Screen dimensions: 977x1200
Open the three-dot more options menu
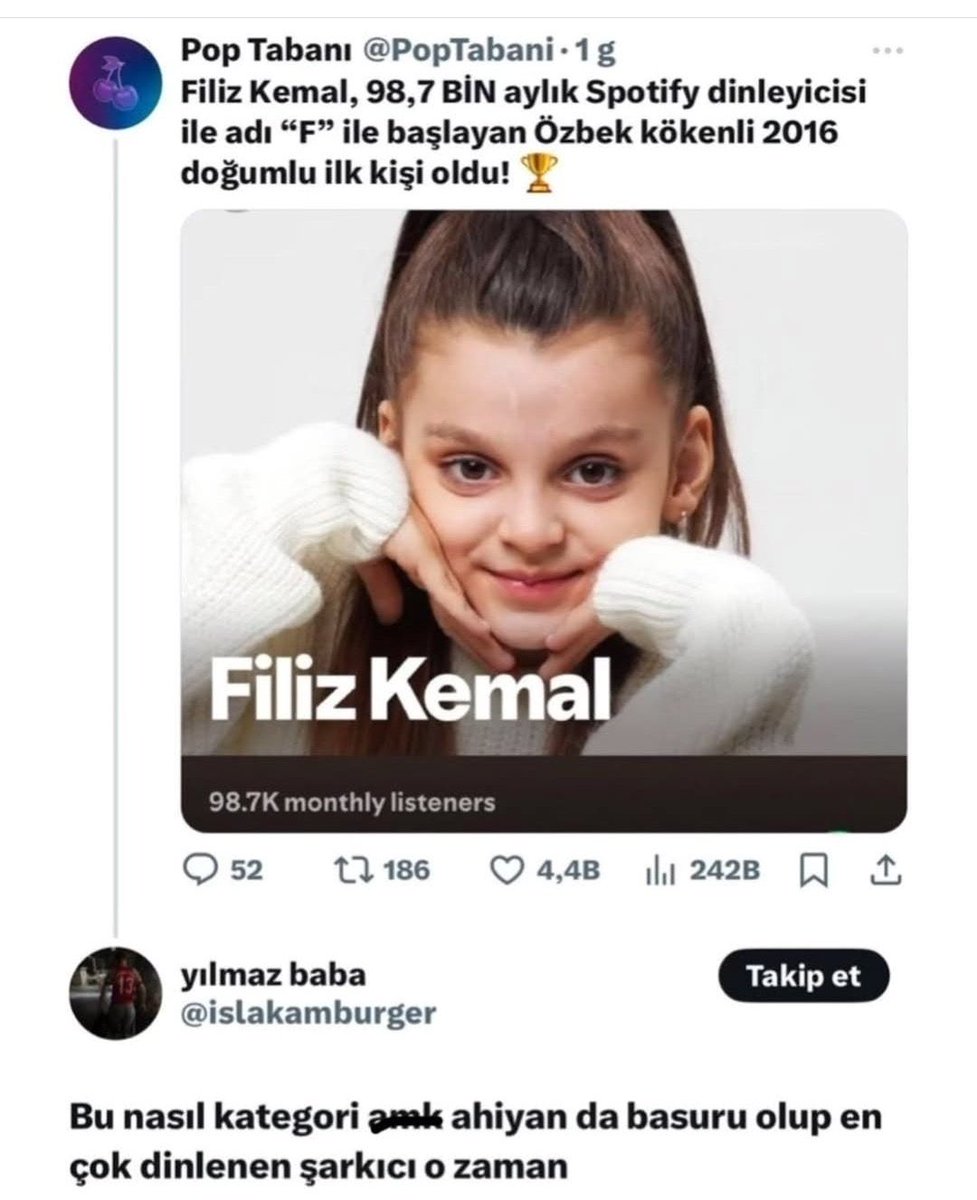887,50
